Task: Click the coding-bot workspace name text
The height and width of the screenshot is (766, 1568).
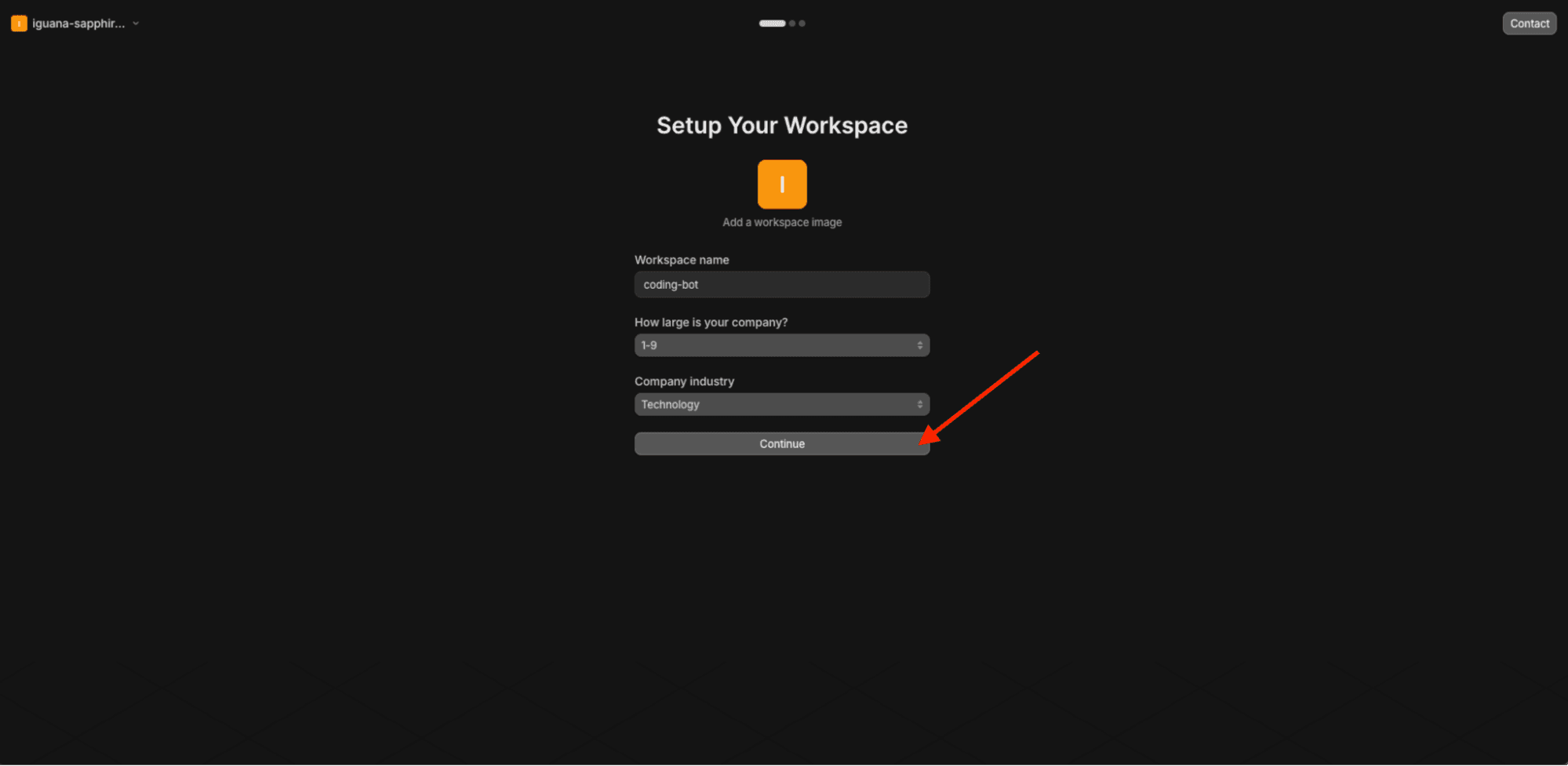Action: [x=671, y=284]
